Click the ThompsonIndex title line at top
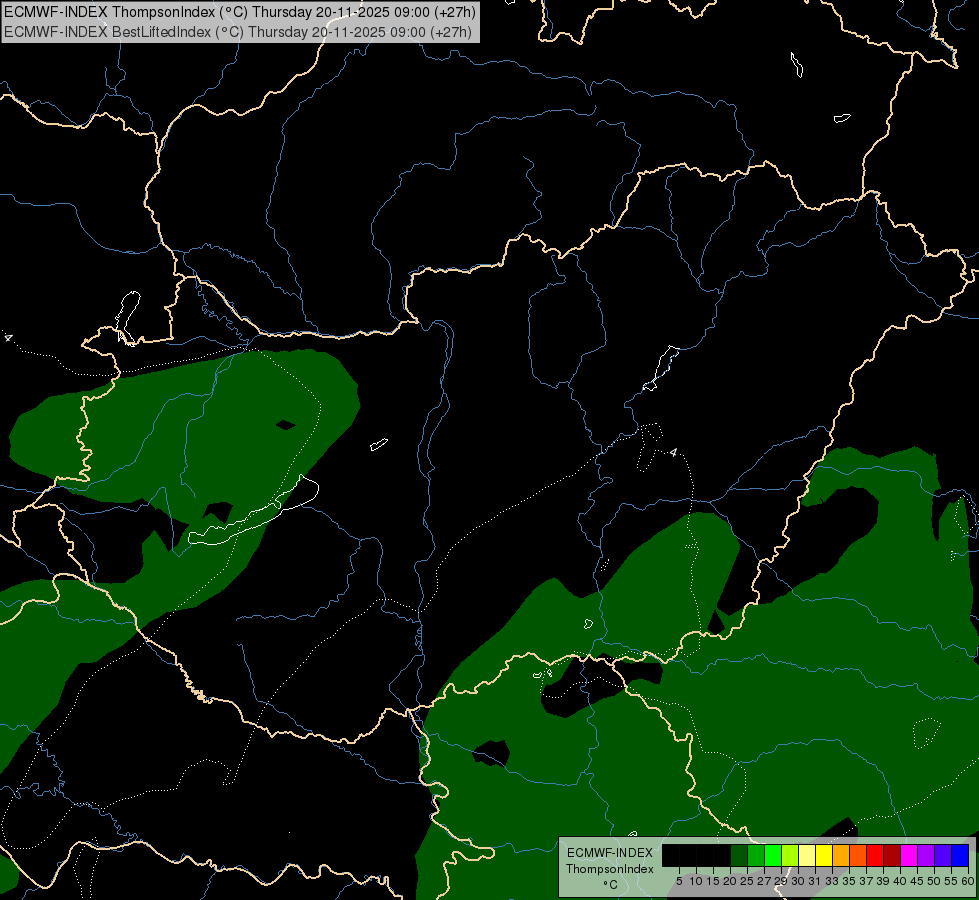The width and height of the screenshot is (979, 900). (240, 11)
